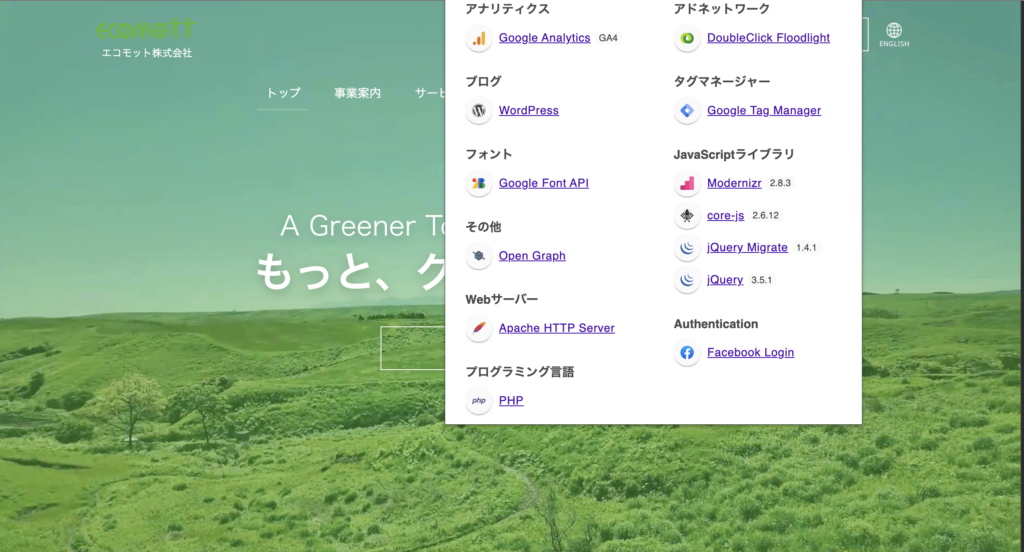The width and height of the screenshot is (1024, 552).
Task: Click the Modernizr version 2.8.3 label
Action: pos(780,183)
